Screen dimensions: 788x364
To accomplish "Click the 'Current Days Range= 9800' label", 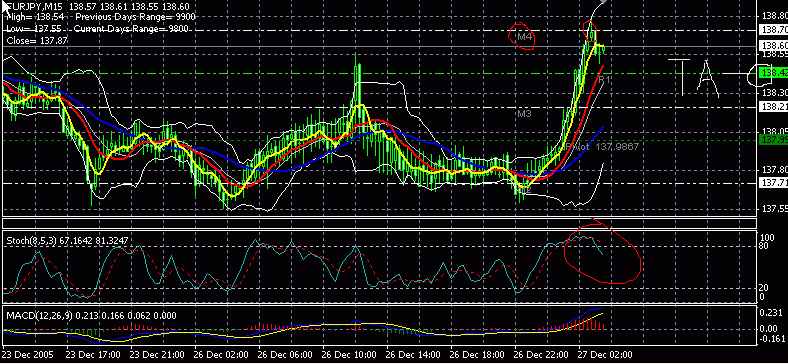I will pyautogui.click(x=131, y=29).
